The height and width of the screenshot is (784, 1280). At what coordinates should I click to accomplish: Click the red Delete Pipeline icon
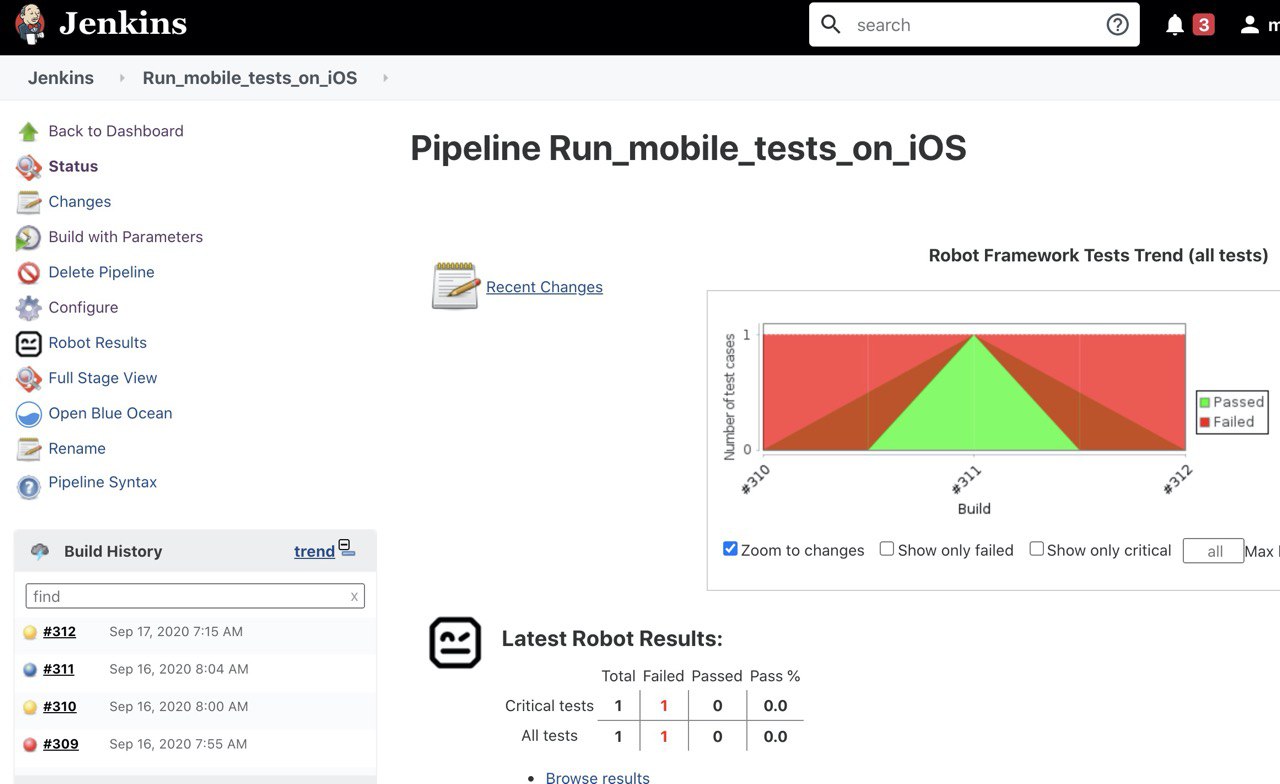[x=29, y=273]
